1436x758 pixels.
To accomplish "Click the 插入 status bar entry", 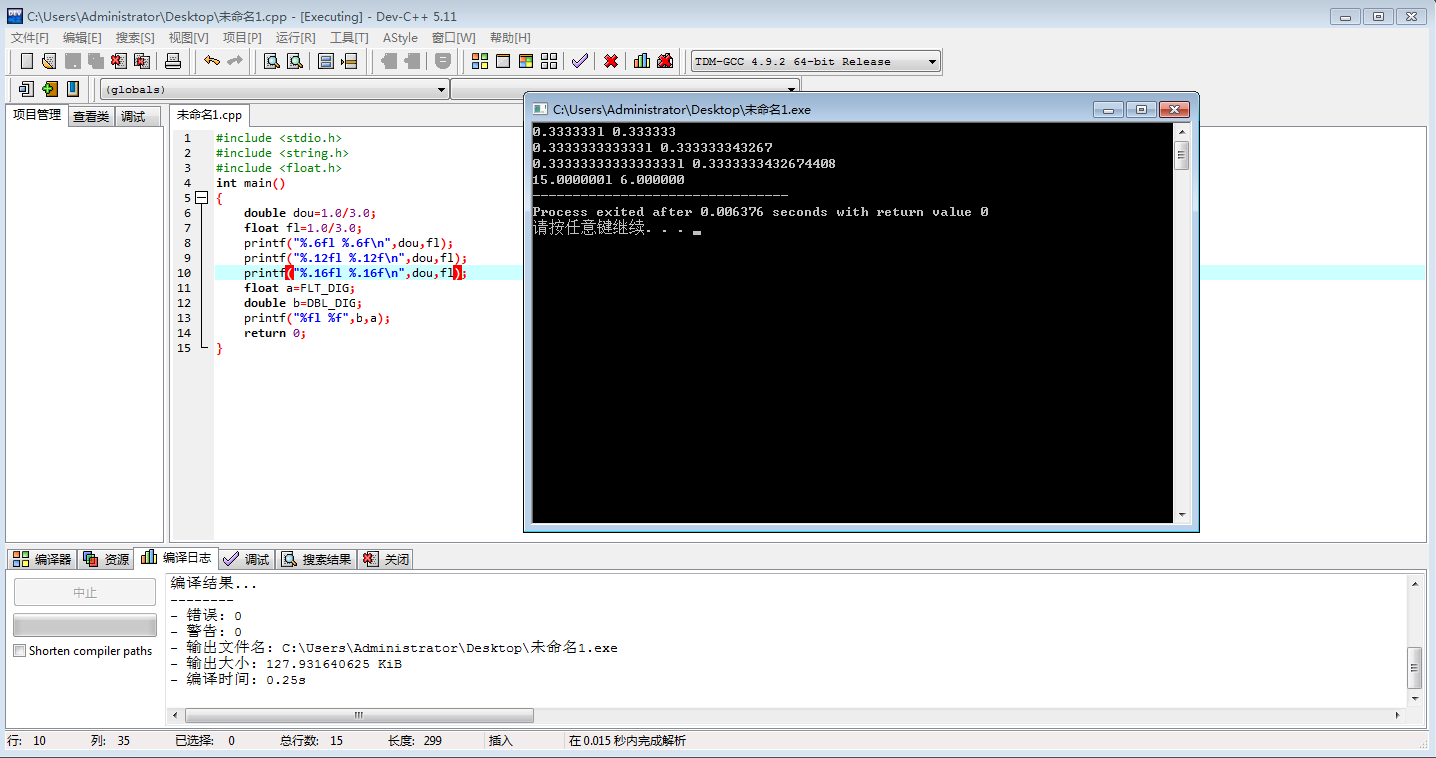I will (501, 741).
